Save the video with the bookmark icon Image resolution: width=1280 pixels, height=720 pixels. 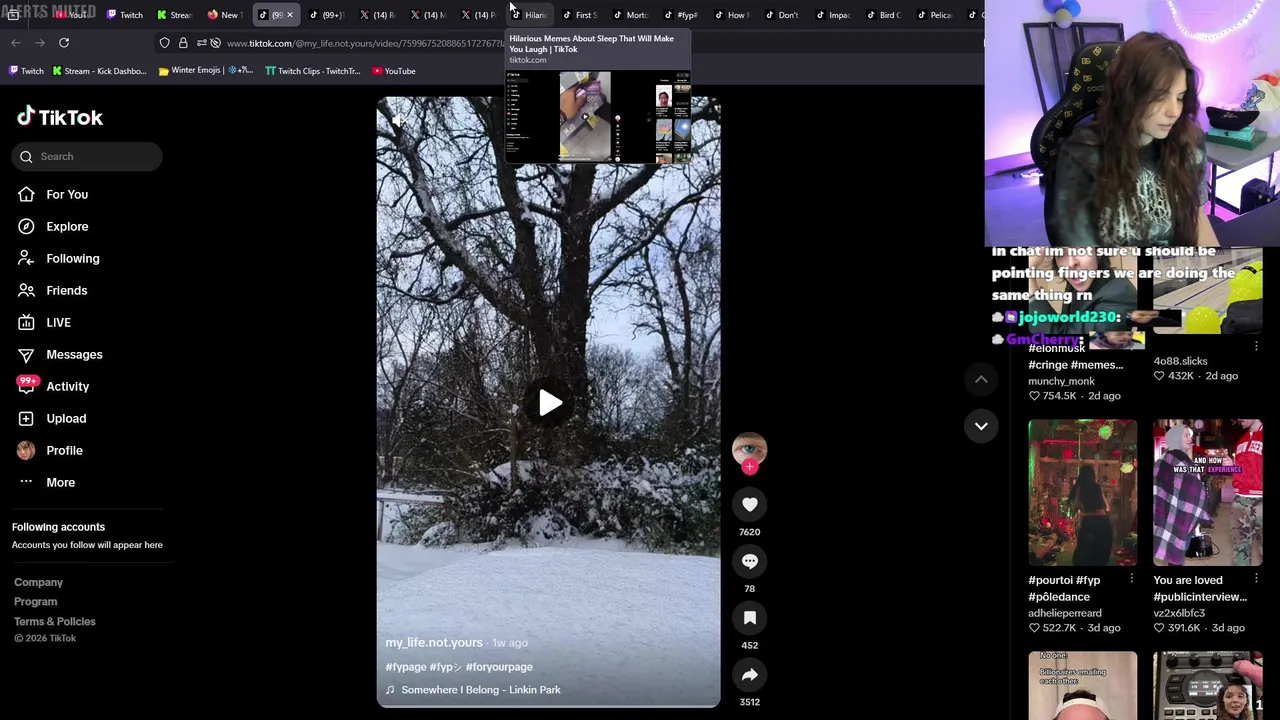pos(749,619)
